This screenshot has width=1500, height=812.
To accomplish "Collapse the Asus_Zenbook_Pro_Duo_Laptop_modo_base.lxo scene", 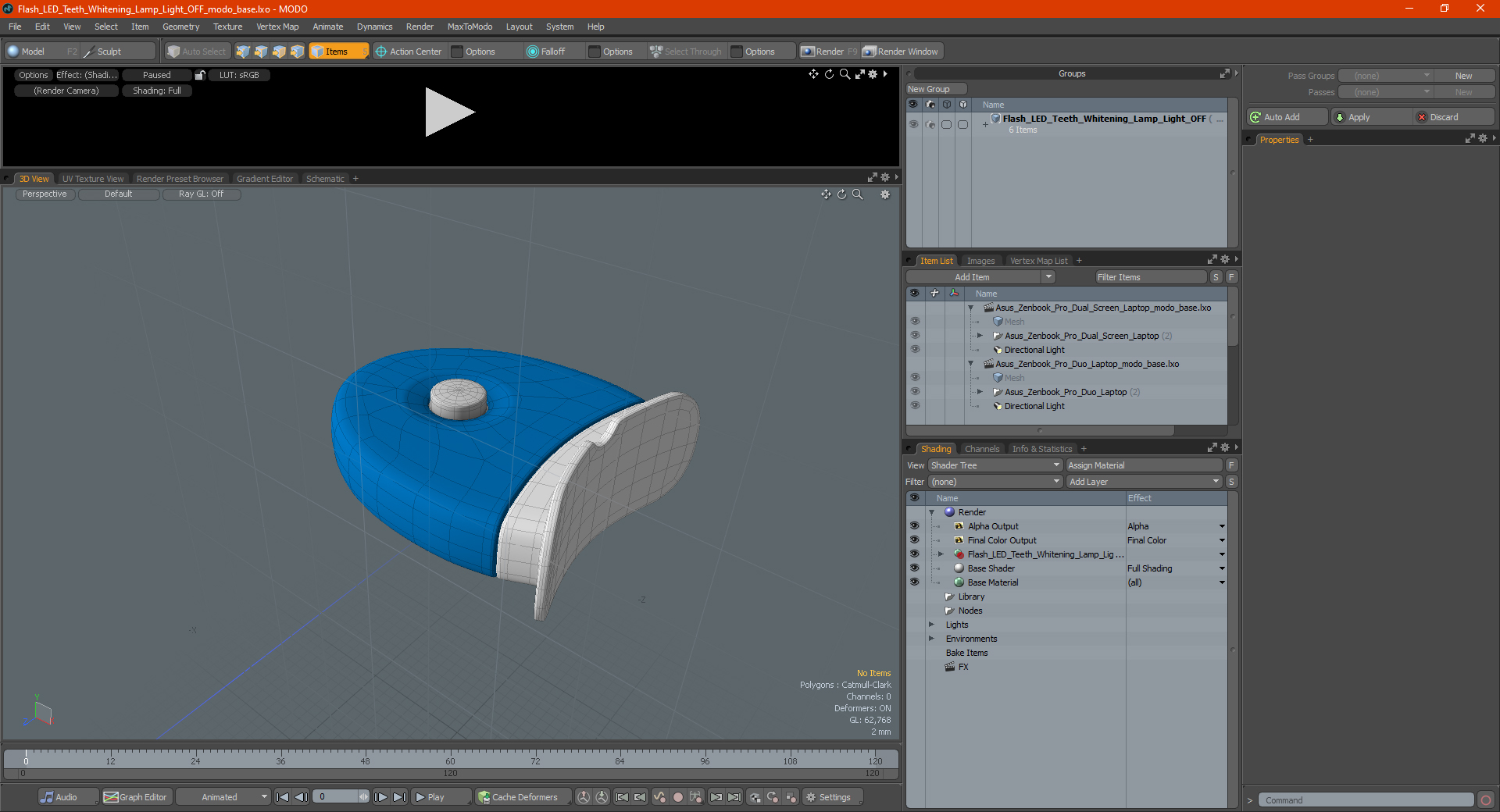I will click(x=971, y=364).
